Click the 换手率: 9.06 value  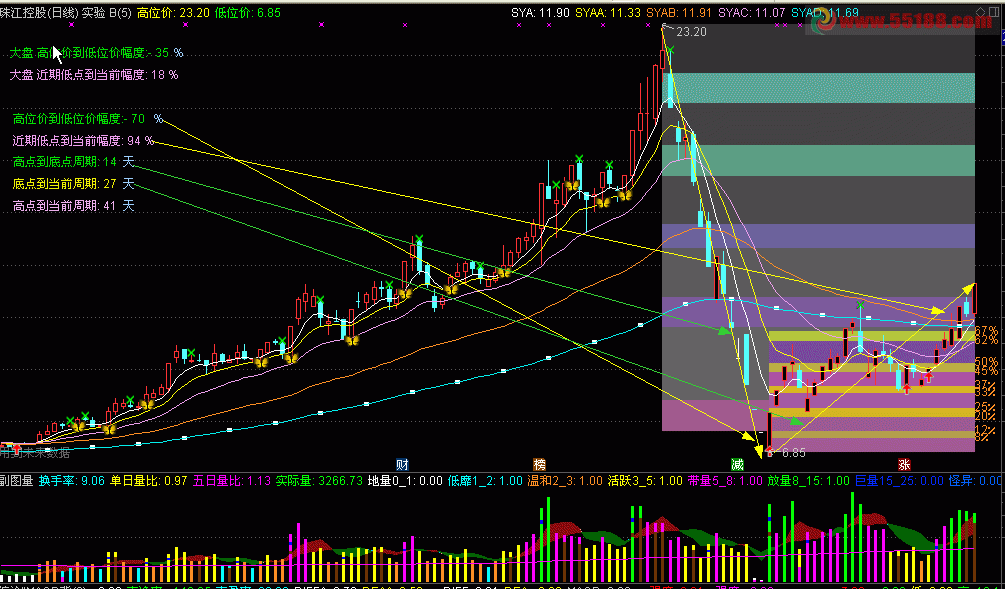pyautogui.click(x=72, y=481)
